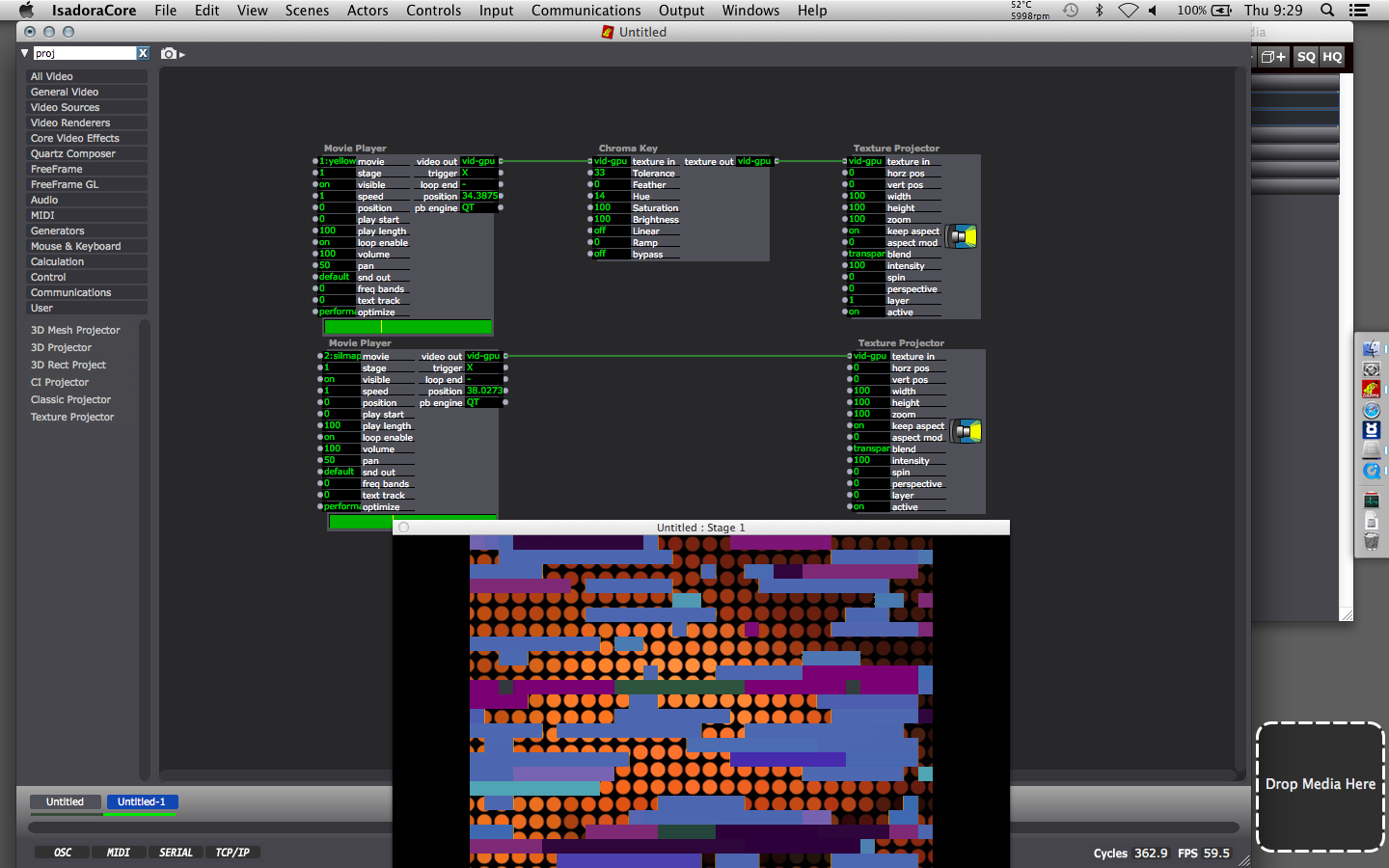Open the Trash in the Dock
Screen dimensions: 1389x868
coord(1371,541)
